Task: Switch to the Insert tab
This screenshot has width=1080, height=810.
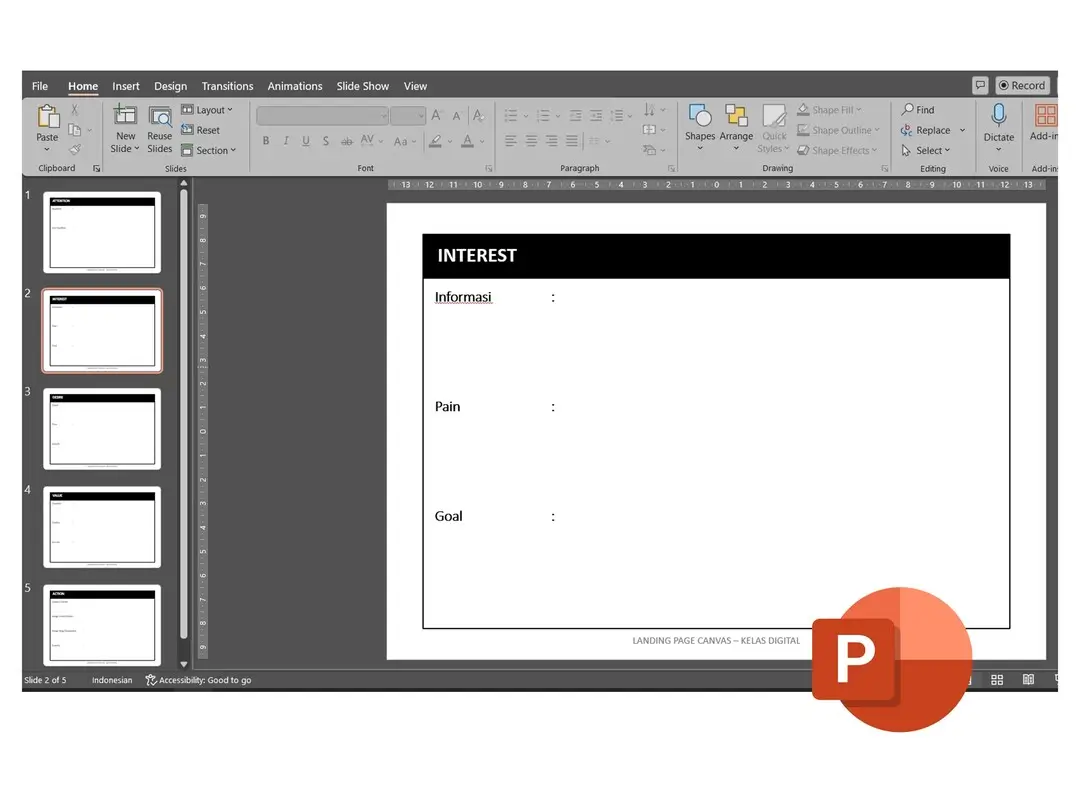Action: pos(125,86)
